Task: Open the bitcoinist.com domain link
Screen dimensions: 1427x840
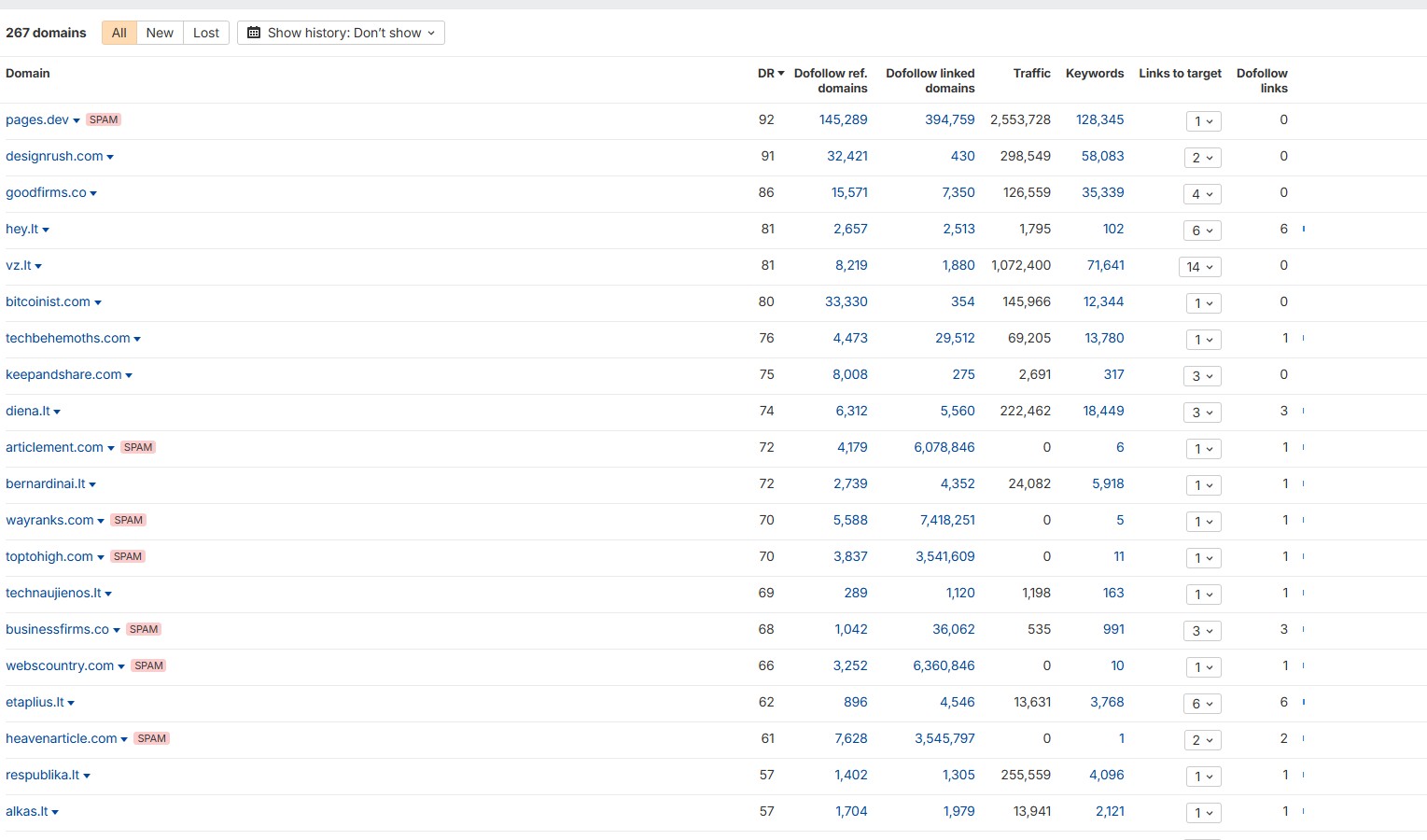Action: tap(48, 301)
